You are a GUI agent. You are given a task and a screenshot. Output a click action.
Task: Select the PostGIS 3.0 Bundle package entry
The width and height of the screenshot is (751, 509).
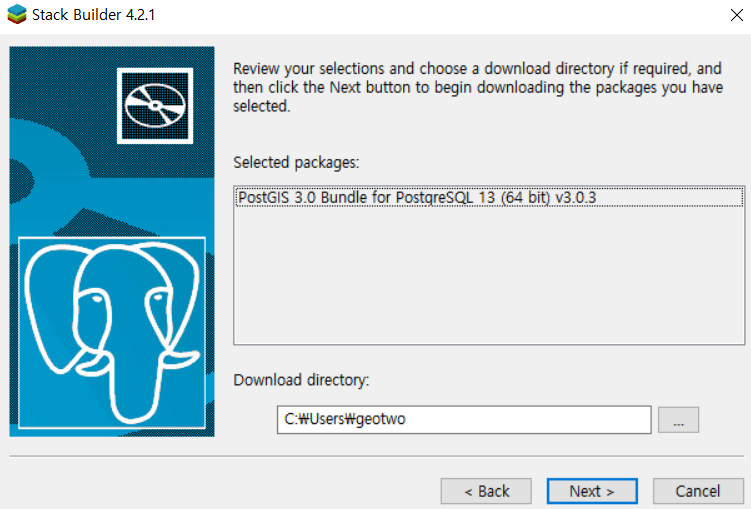pos(489,197)
